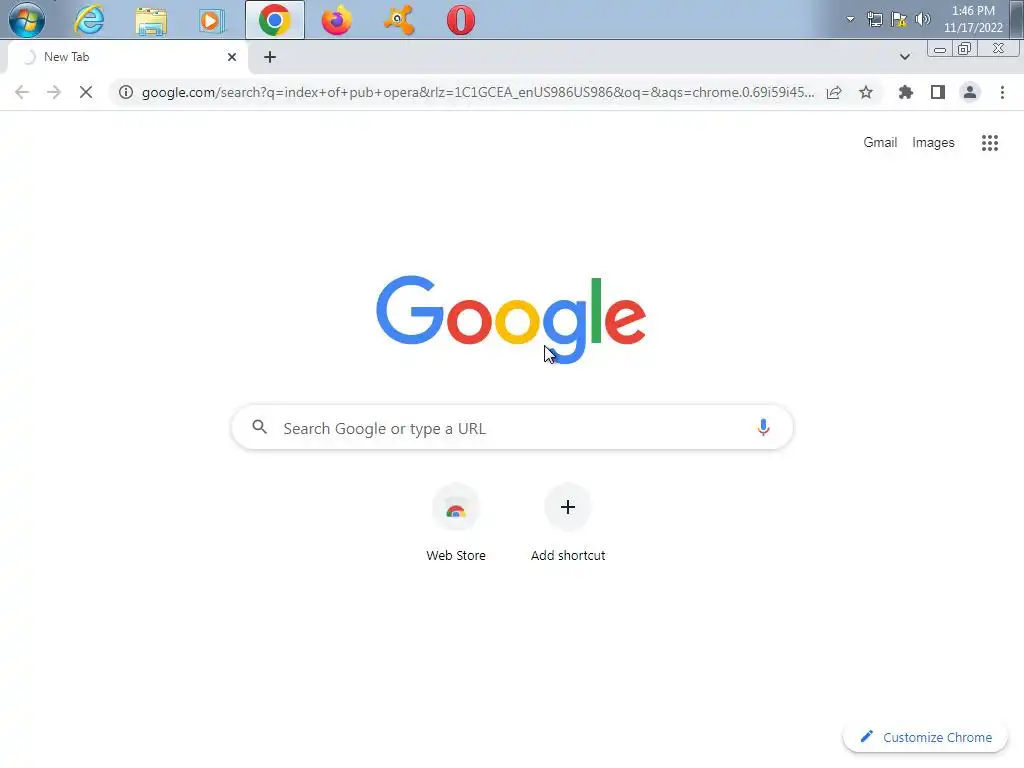Open the Gmail link

880,142
